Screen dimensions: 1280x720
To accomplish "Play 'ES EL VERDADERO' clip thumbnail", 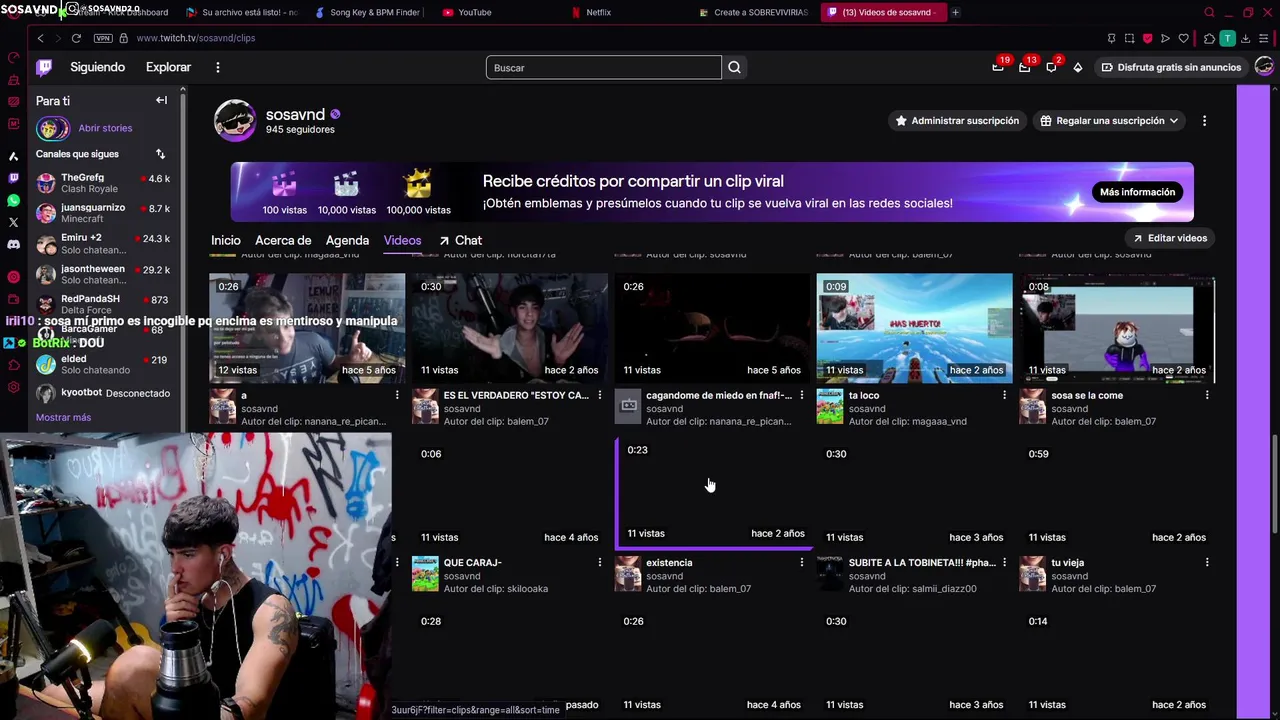I will (x=509, y=328).
